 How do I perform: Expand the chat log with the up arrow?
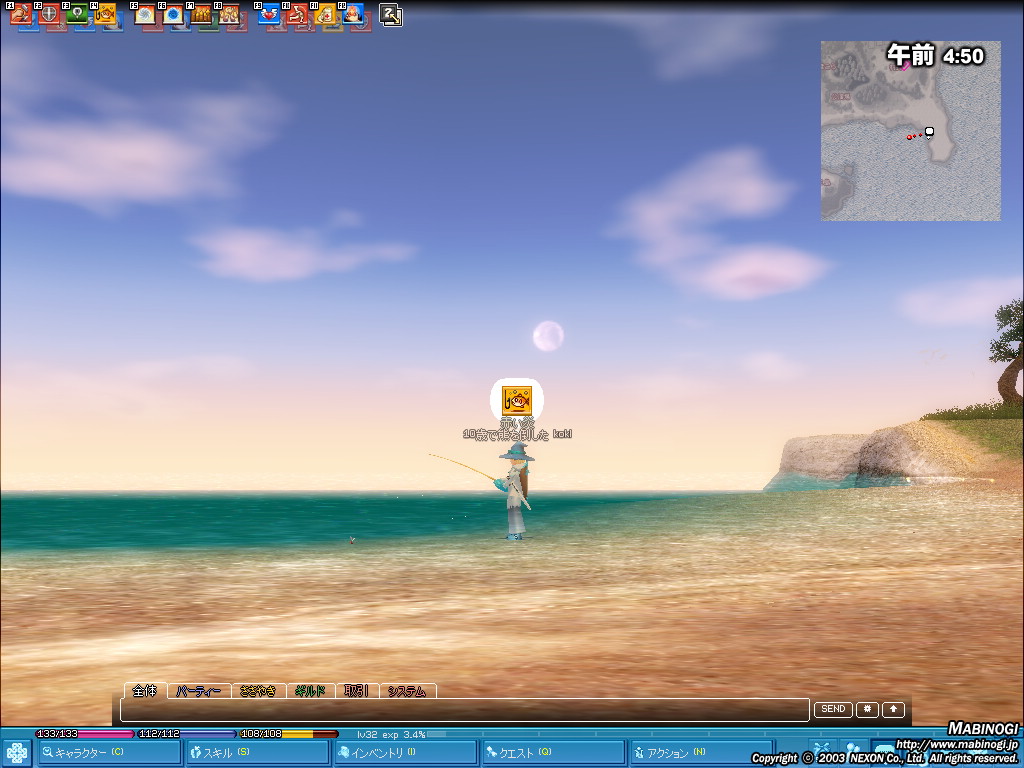pyautogui.click(x=893, y=710)
